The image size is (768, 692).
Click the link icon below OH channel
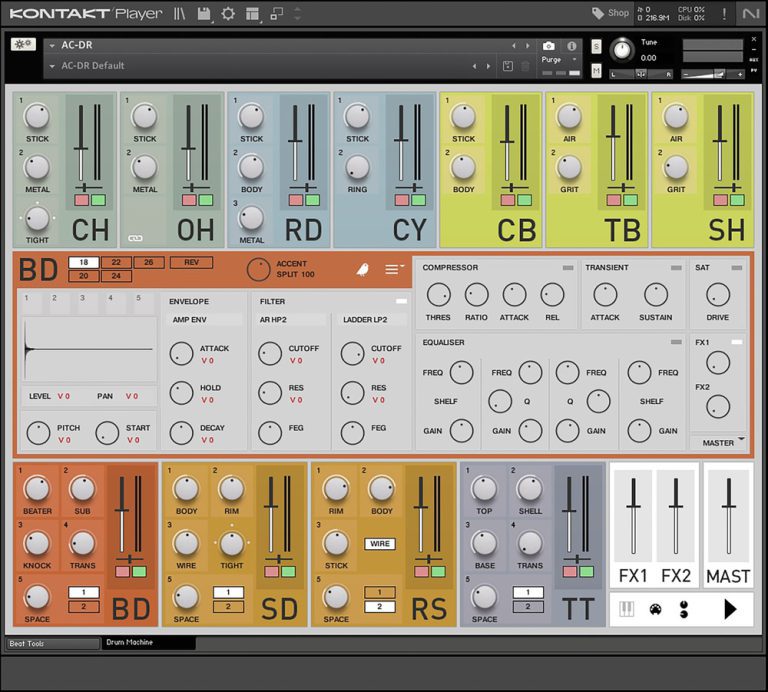click(136, 239)
